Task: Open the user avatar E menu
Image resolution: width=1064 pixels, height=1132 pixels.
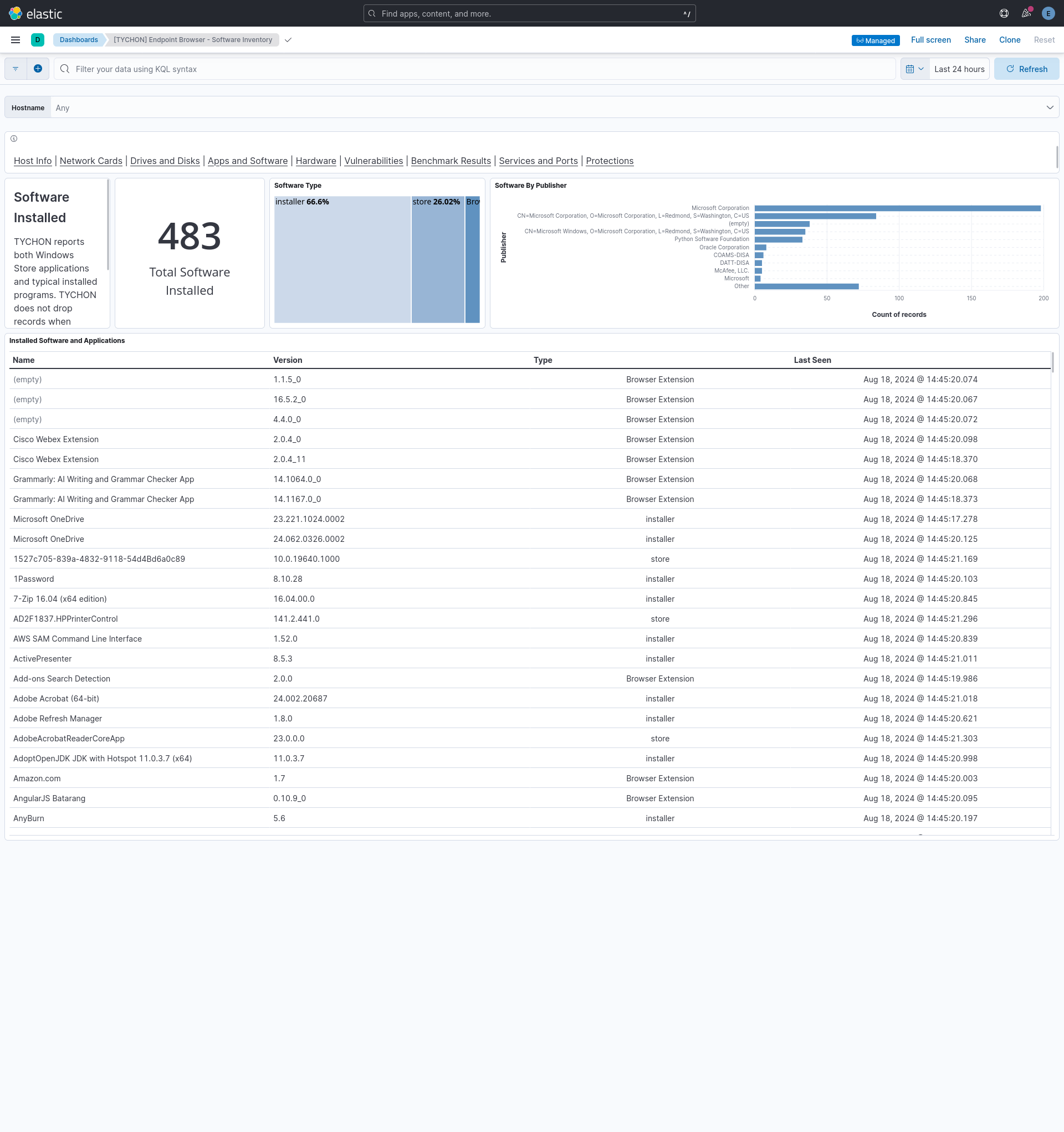Action: coord(1048,13)
